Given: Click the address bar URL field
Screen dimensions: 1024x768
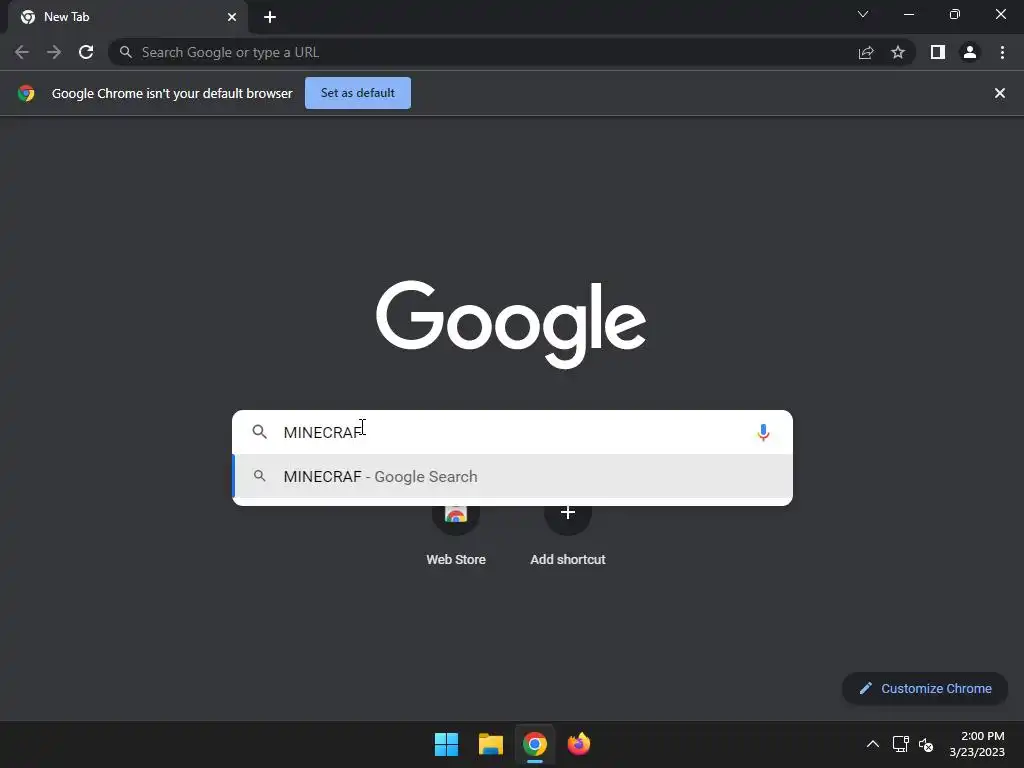Looking at the screenshot, I should [512, 52].
